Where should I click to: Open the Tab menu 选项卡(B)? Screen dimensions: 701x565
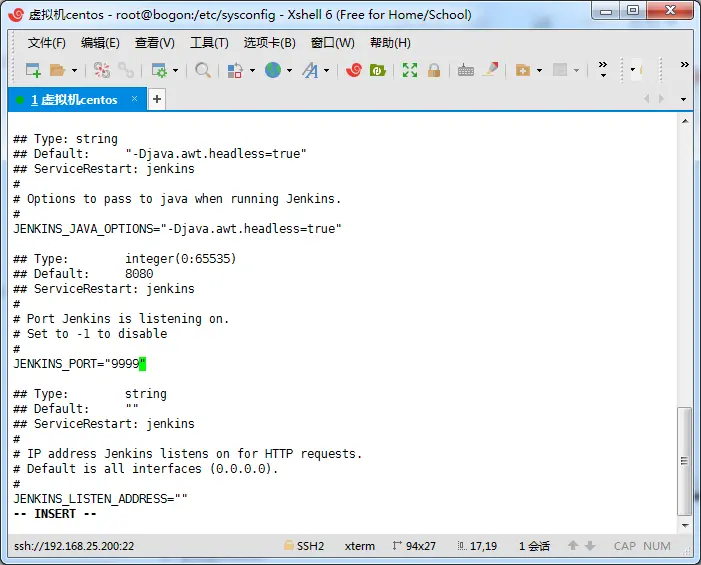270,43
